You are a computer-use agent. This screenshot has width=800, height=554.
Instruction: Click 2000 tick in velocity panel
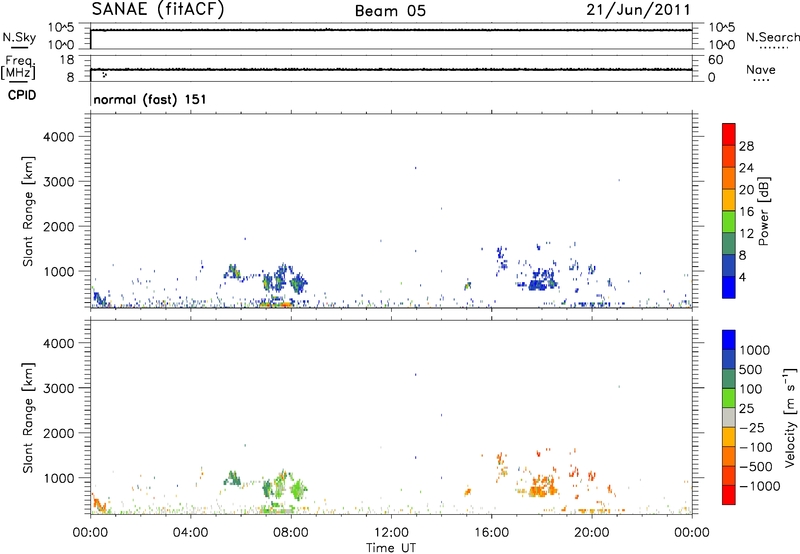point(59,433)
